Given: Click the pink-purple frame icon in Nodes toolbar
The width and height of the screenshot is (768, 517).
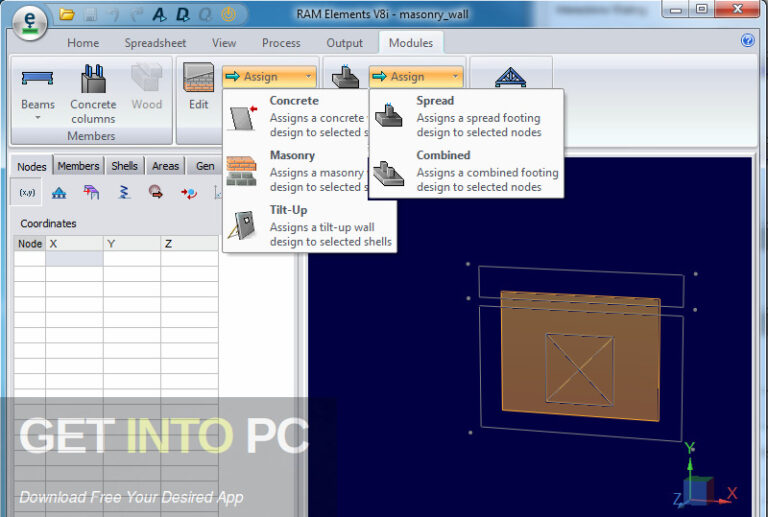Looking at the screenshot, I should click(x=91, y=192).
